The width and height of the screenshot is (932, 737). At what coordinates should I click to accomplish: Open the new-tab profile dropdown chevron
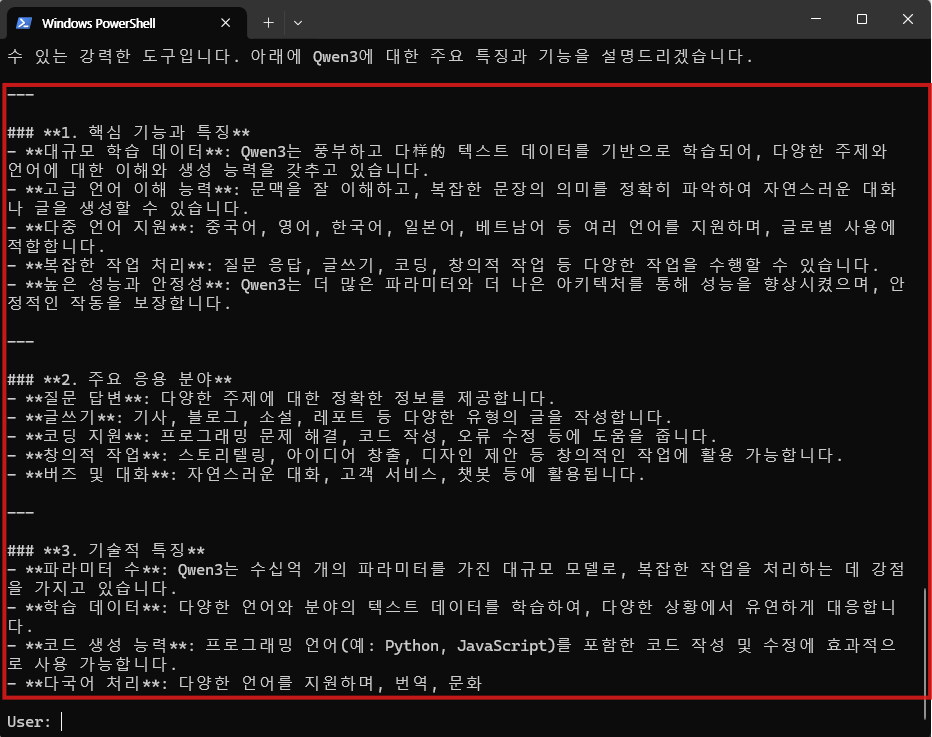tap(298, 23)
